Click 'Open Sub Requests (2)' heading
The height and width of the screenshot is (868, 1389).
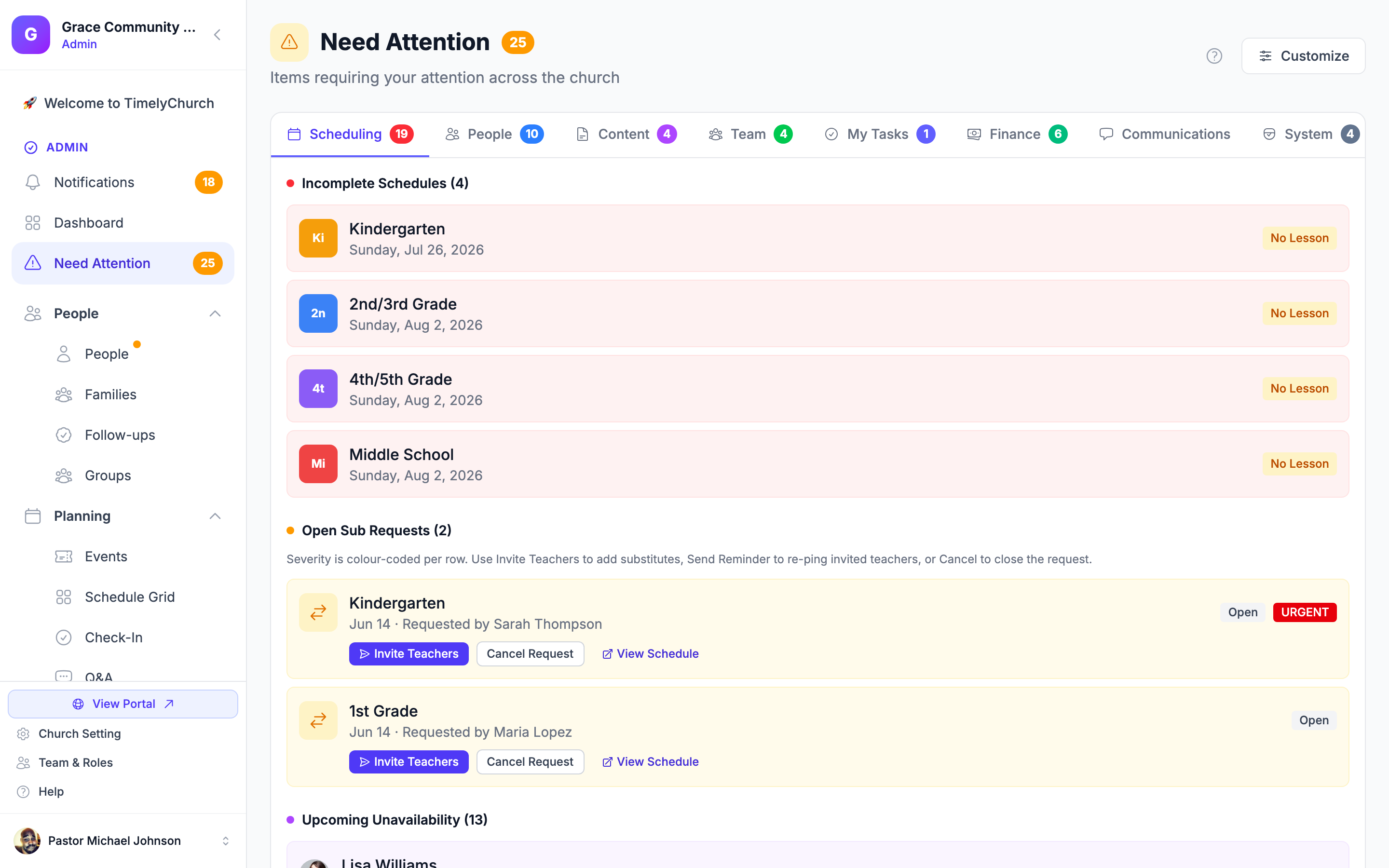pos(376,530)
